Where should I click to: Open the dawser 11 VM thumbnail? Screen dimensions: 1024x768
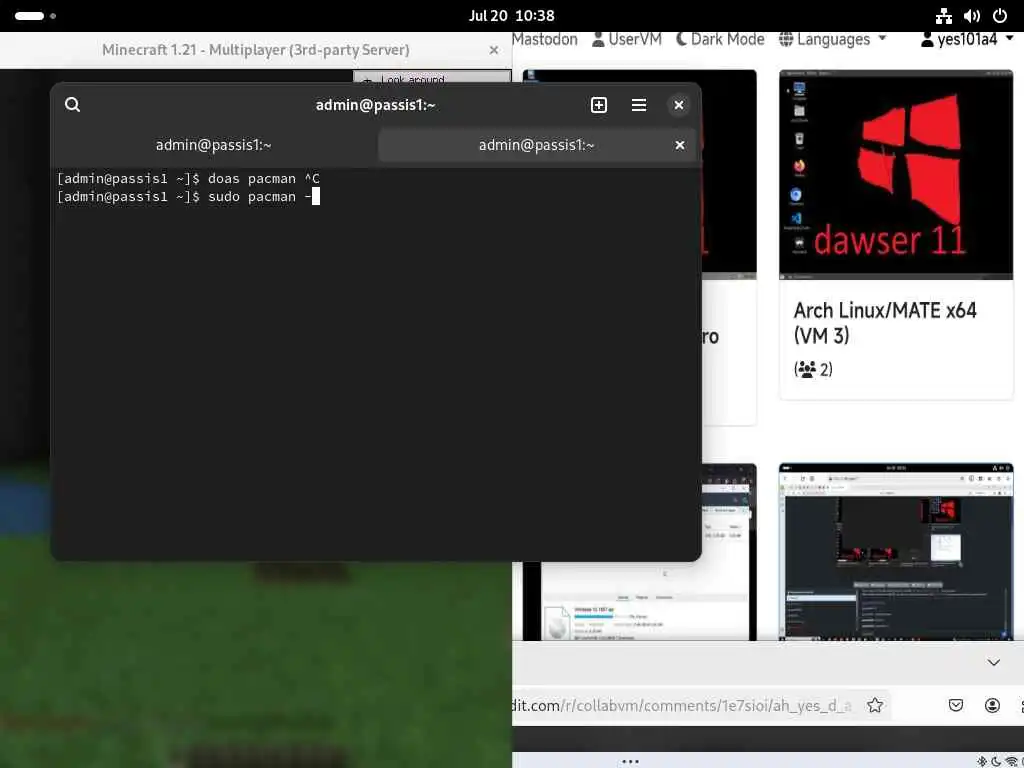coord(896,174)
